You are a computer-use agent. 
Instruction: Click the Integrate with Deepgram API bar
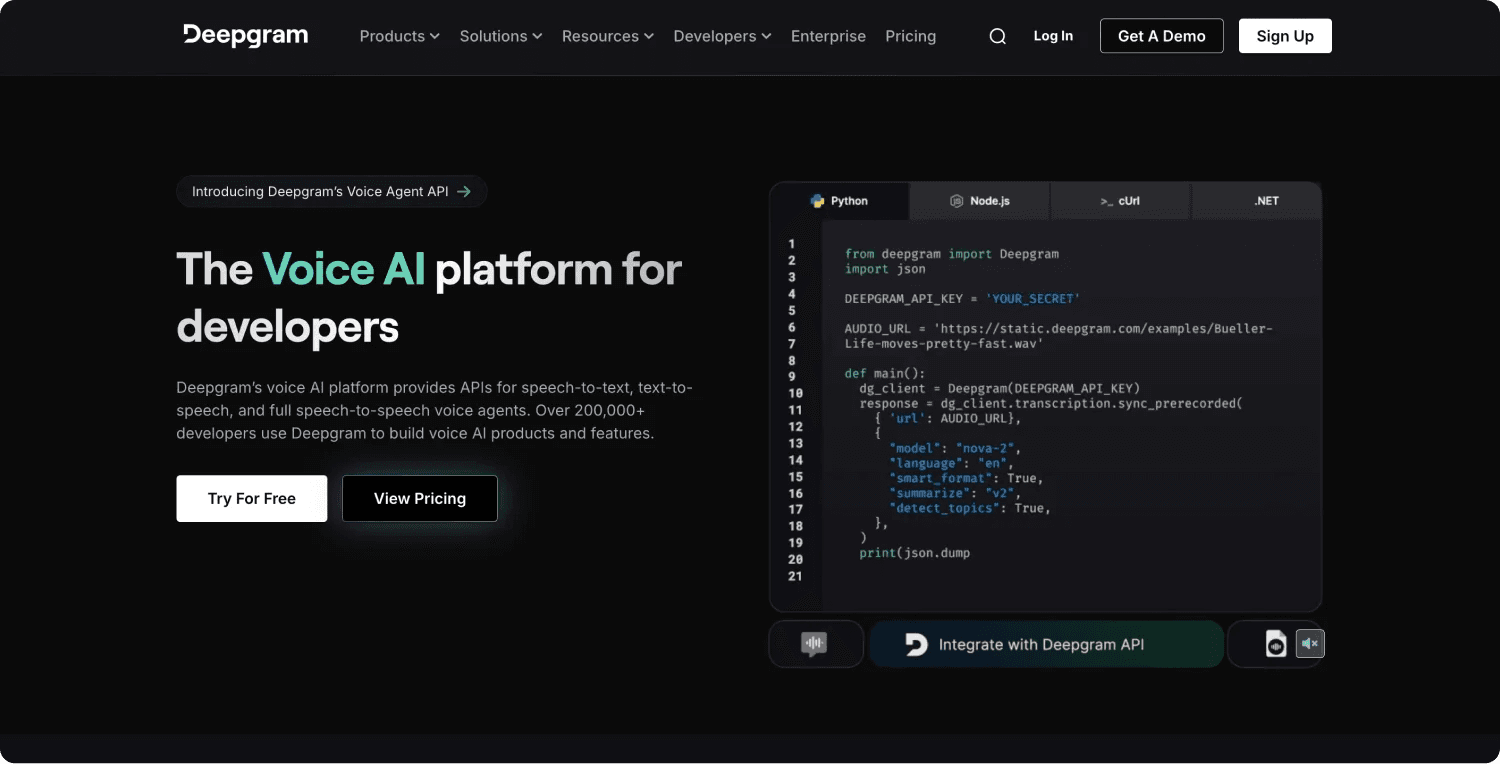pos(1046,644)
